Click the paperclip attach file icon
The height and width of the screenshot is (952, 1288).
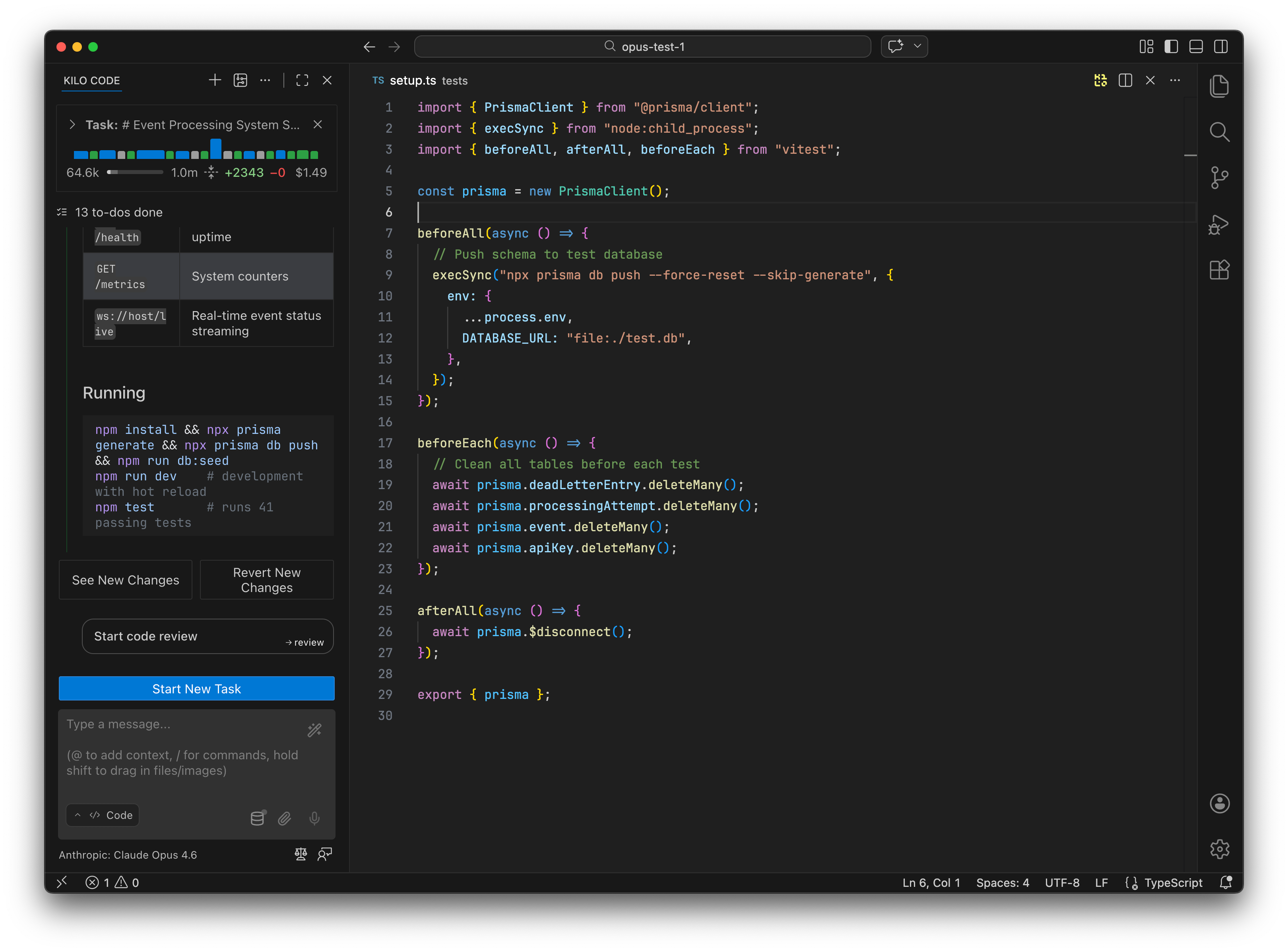click(x=284, y=818)
